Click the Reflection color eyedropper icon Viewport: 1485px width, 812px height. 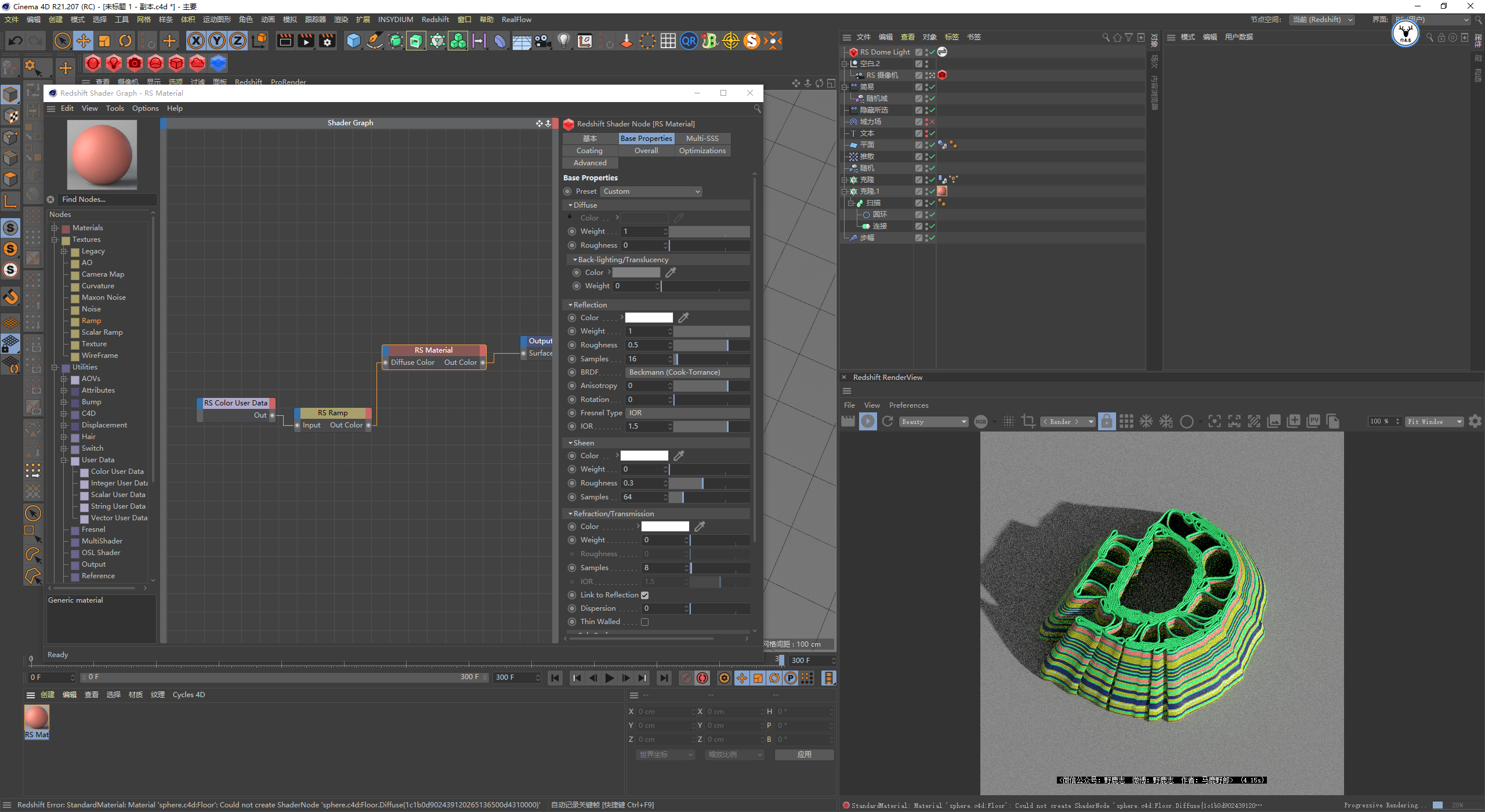(684, 317)
